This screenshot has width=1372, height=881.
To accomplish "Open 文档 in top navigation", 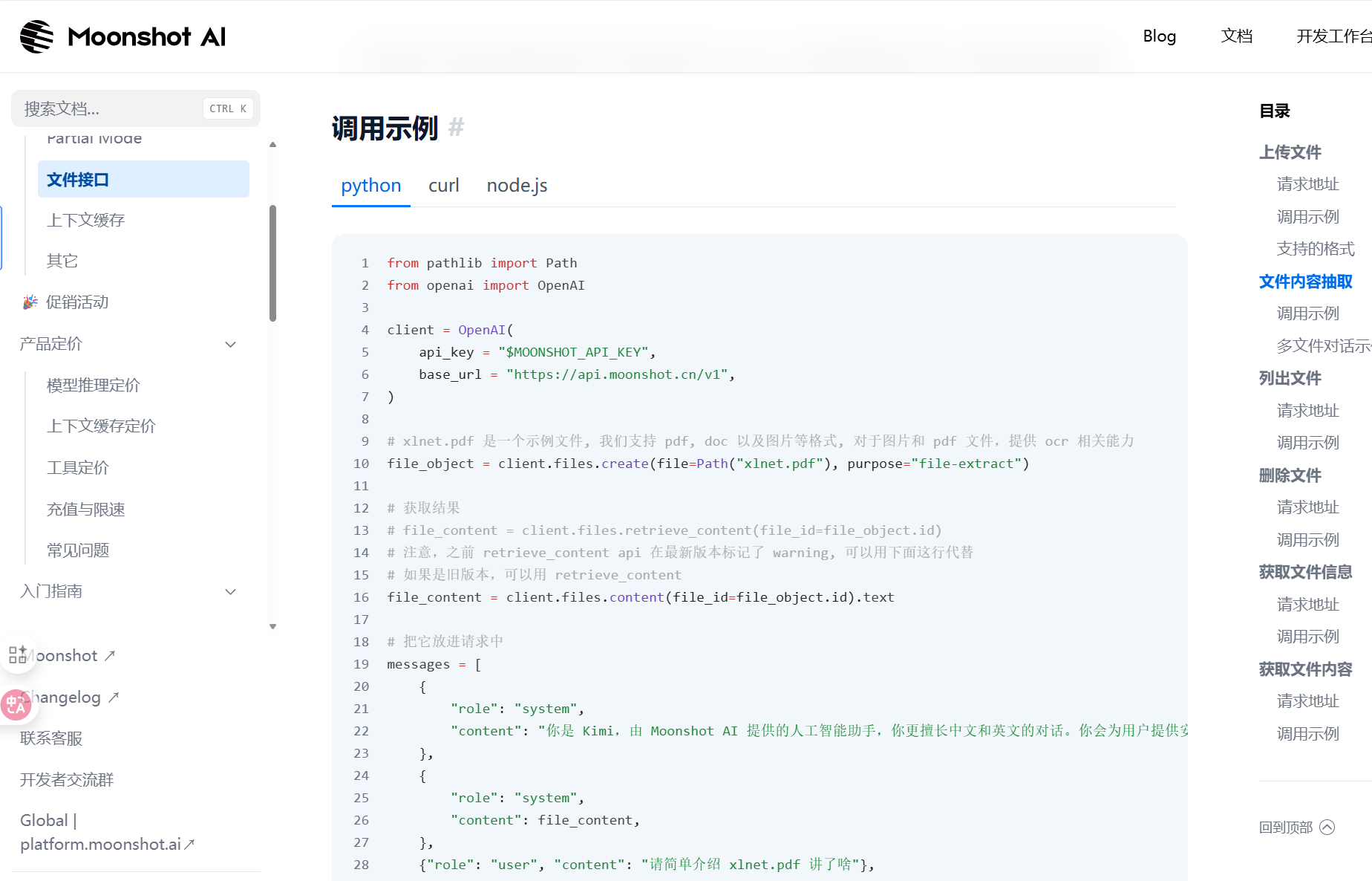I will [x=1237, y=36].
